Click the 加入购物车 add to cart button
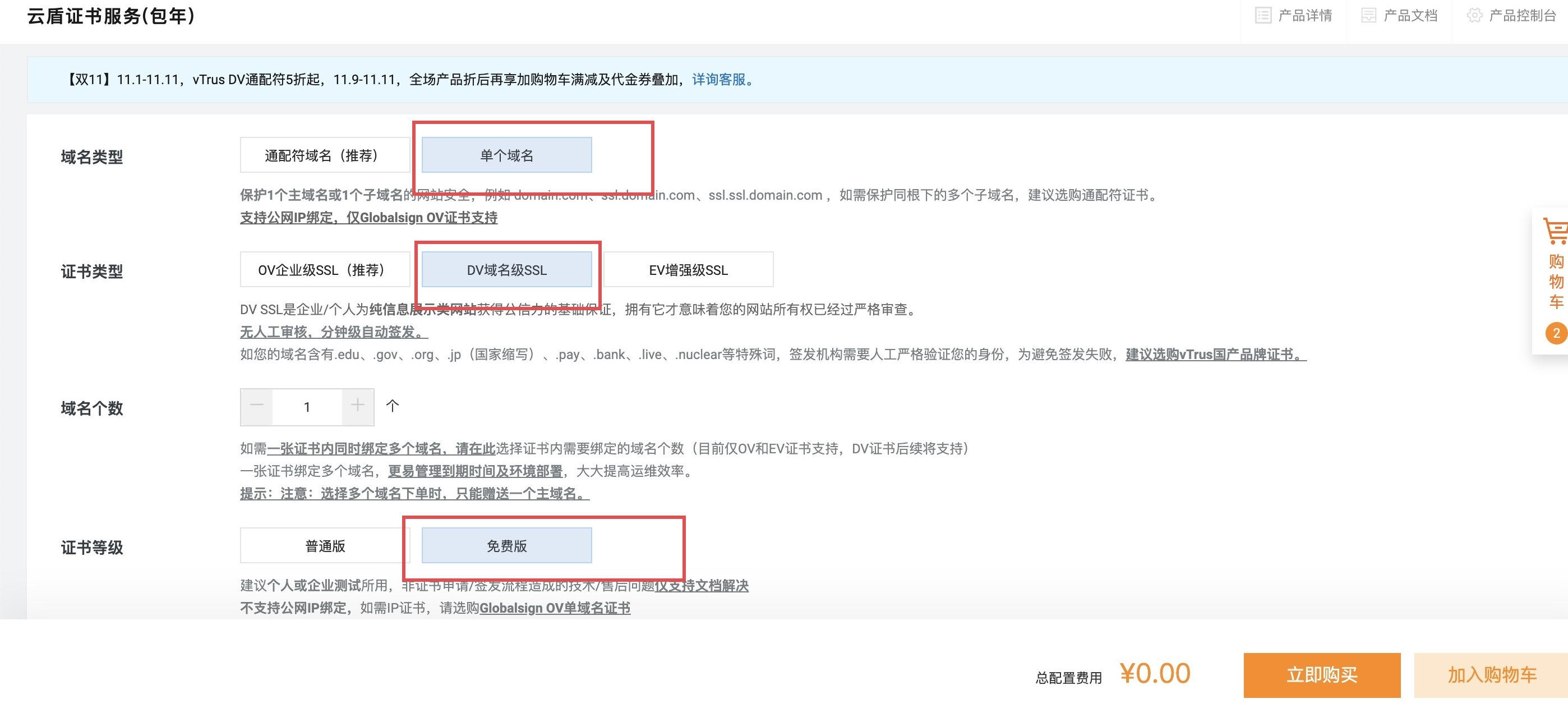The height and width of the screenshot is (708, 1568). tap(1491, 674)
